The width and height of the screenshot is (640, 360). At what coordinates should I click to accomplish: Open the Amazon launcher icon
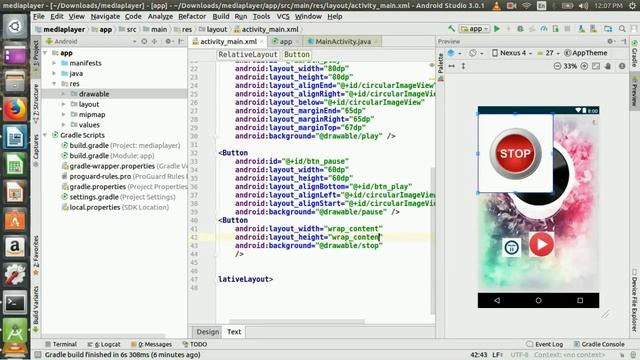15,247
